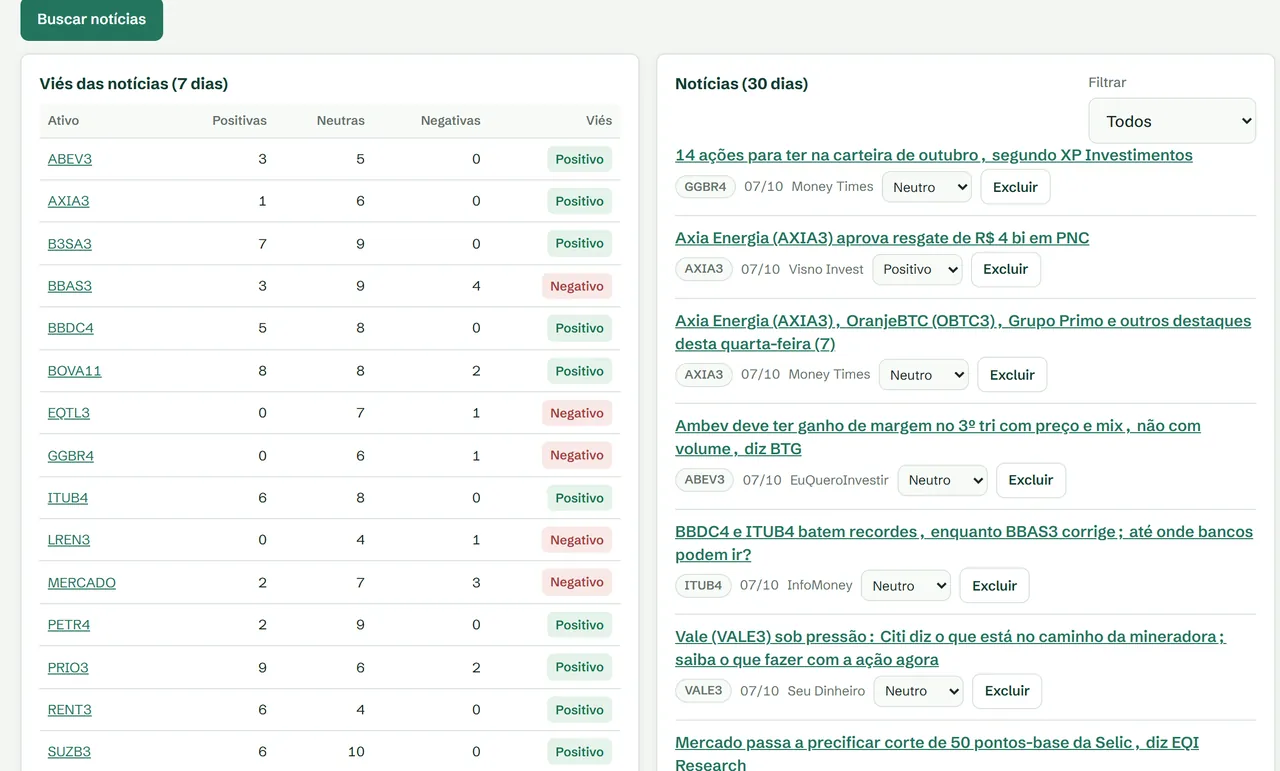Screen dimensions: 1280x771
Task: Open Vale (VALE3) sob pressão article
Action: 950,648
